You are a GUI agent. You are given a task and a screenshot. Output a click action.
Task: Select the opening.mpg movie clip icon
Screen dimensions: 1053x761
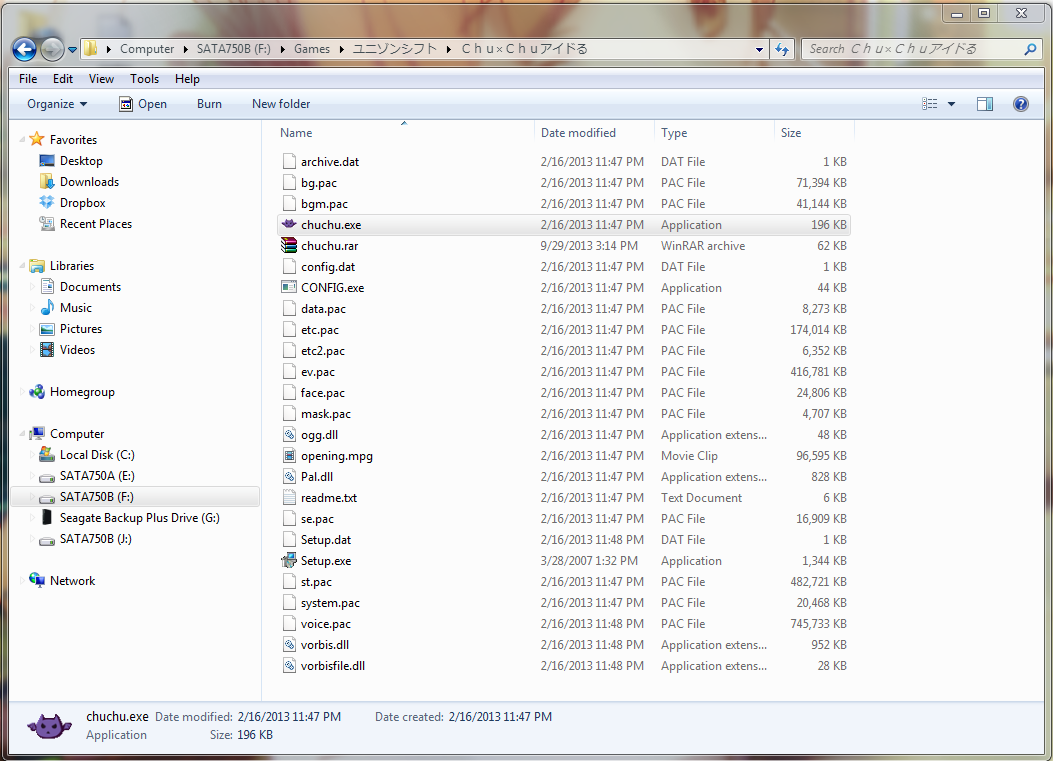coord(289,455)
